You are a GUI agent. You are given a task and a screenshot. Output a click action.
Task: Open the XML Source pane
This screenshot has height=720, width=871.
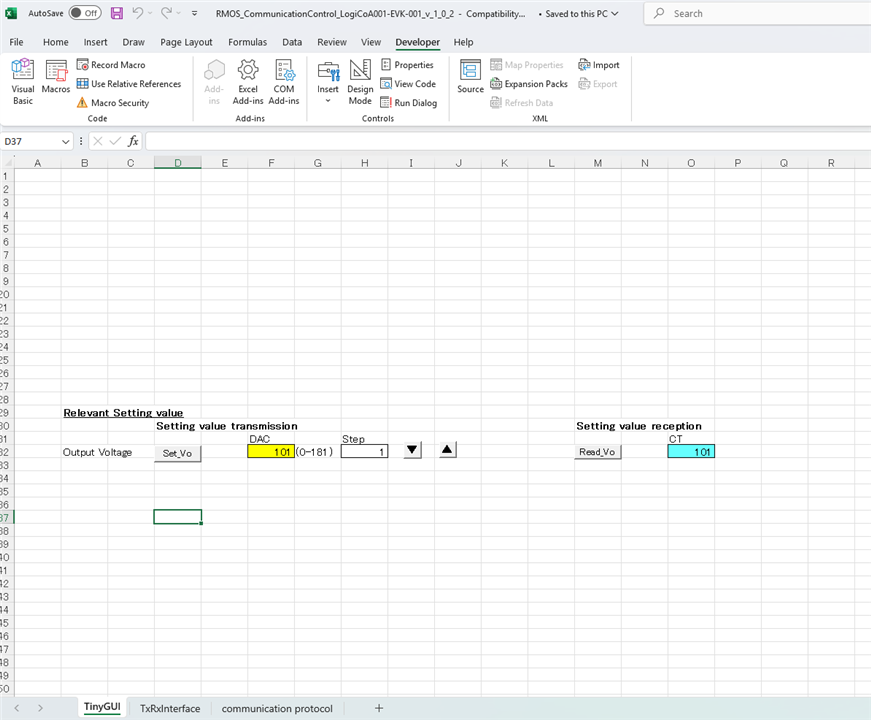tap(470, 76)
